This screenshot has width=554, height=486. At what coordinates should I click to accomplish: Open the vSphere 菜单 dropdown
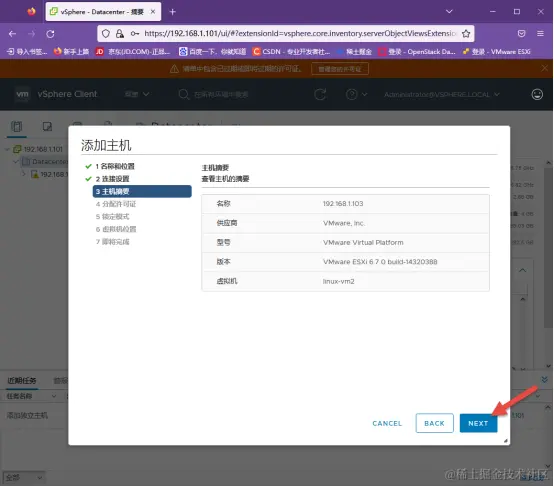coord(137,94)
